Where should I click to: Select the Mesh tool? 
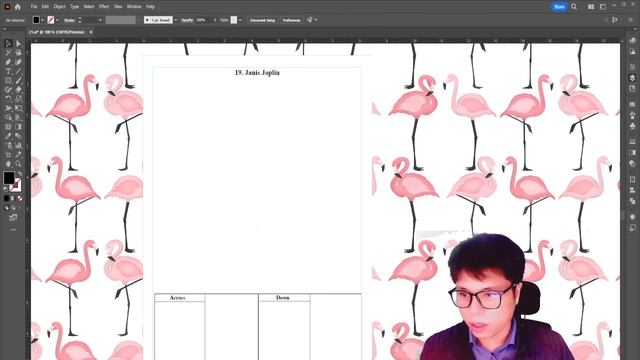pos(8,127)
